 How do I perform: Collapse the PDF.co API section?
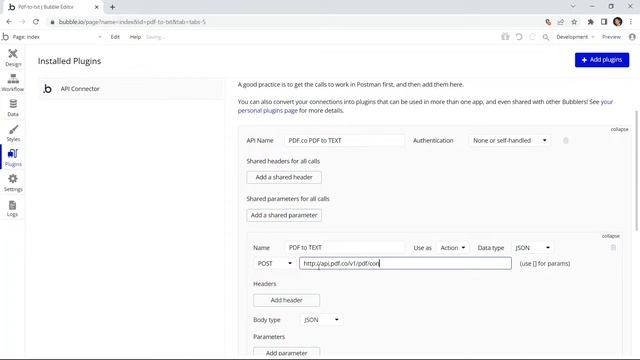pos(619,129)
